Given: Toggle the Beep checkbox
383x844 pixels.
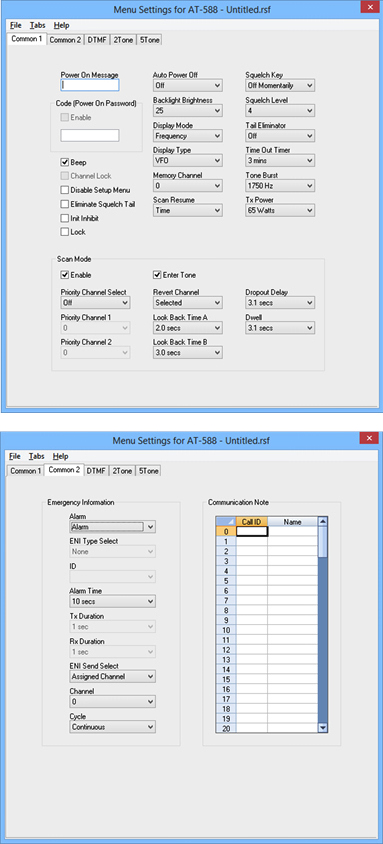Looking at the screenshot, I should click(65, 162).
